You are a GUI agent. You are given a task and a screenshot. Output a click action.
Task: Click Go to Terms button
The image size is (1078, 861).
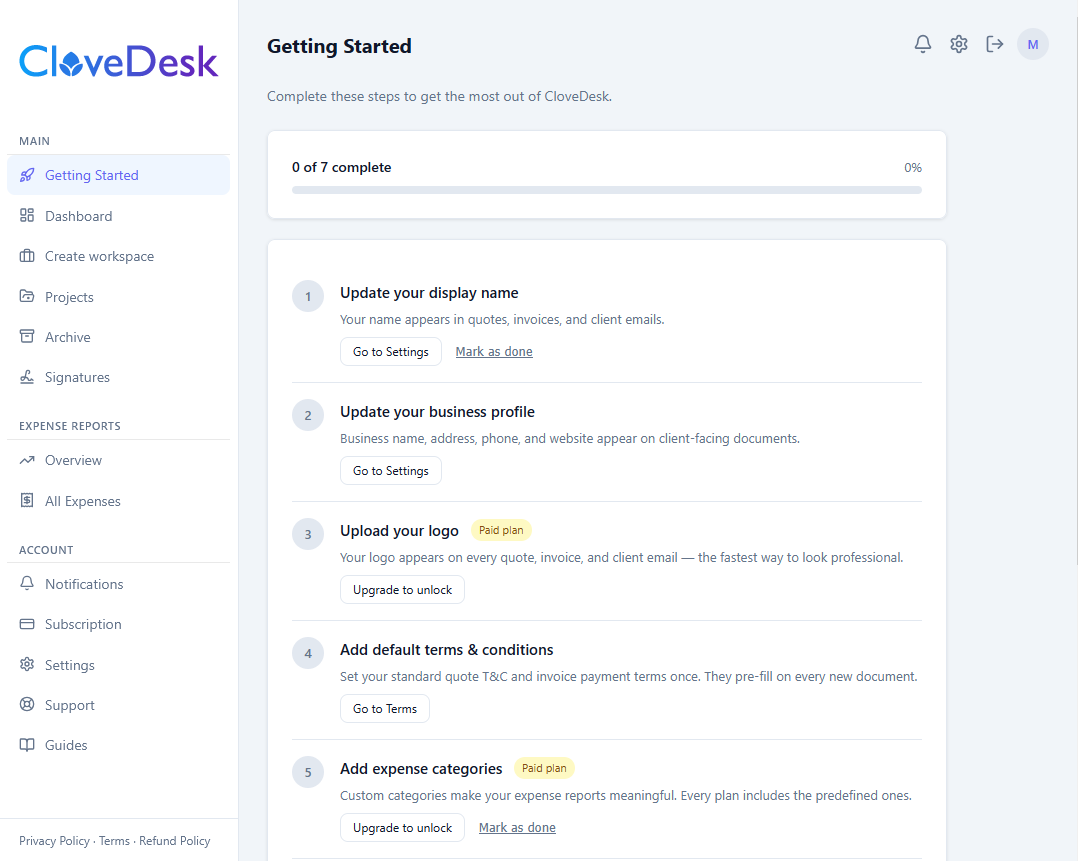point(384,708)
